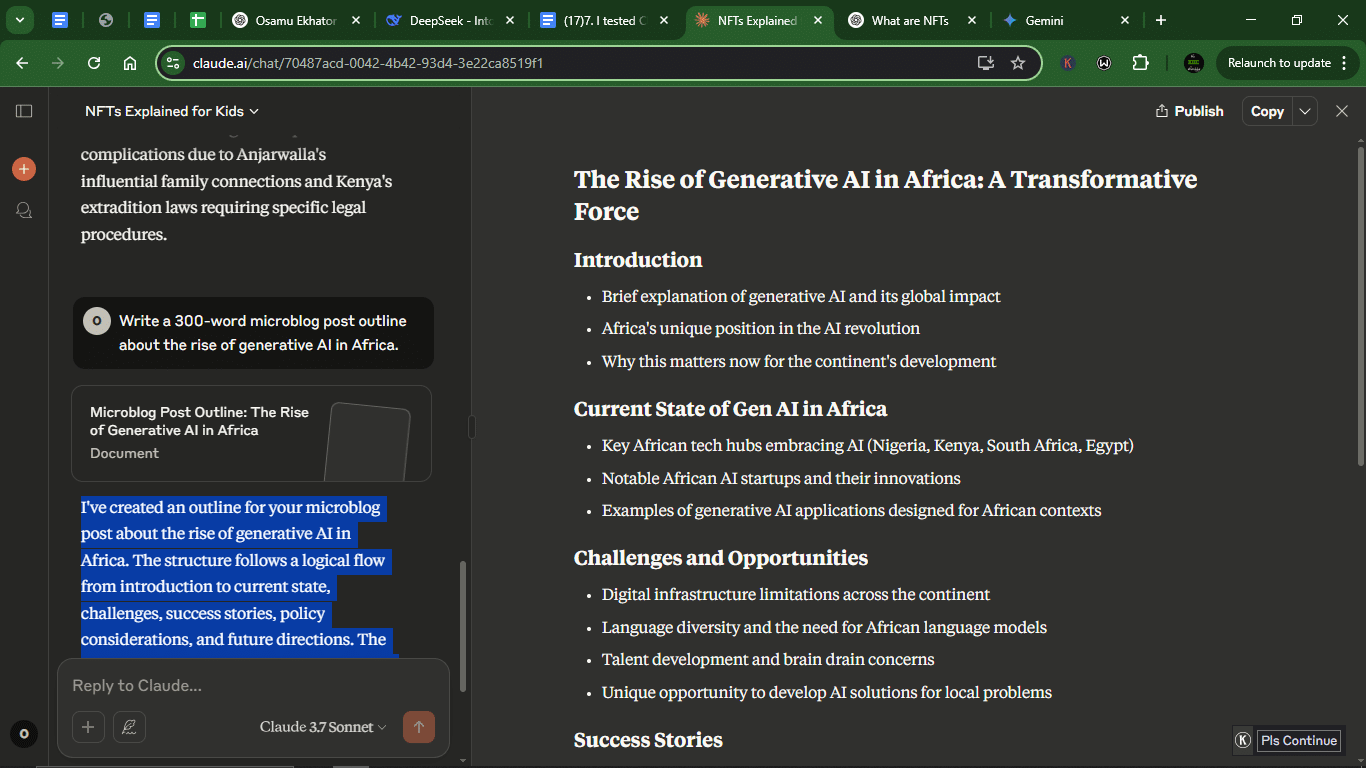Click the browser forward arrow

tap(58, 63)
